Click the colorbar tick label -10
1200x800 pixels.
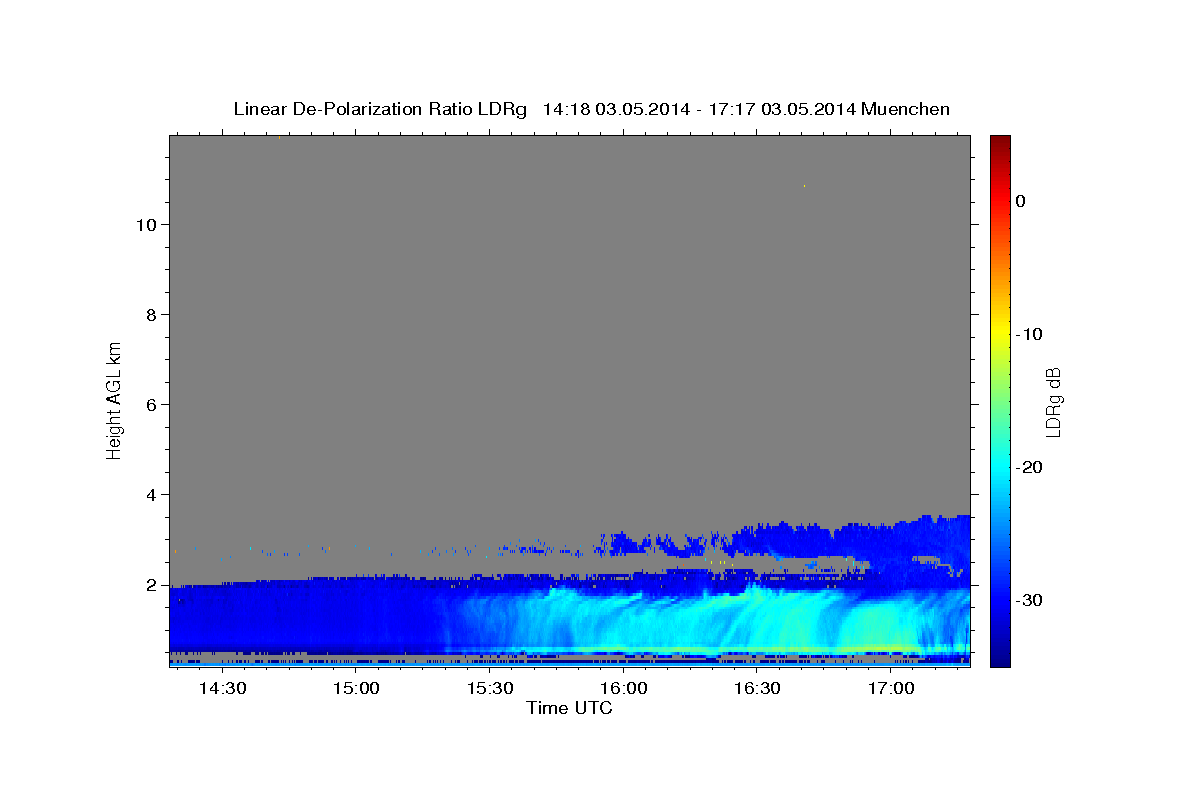click(x=1028, y=334)
